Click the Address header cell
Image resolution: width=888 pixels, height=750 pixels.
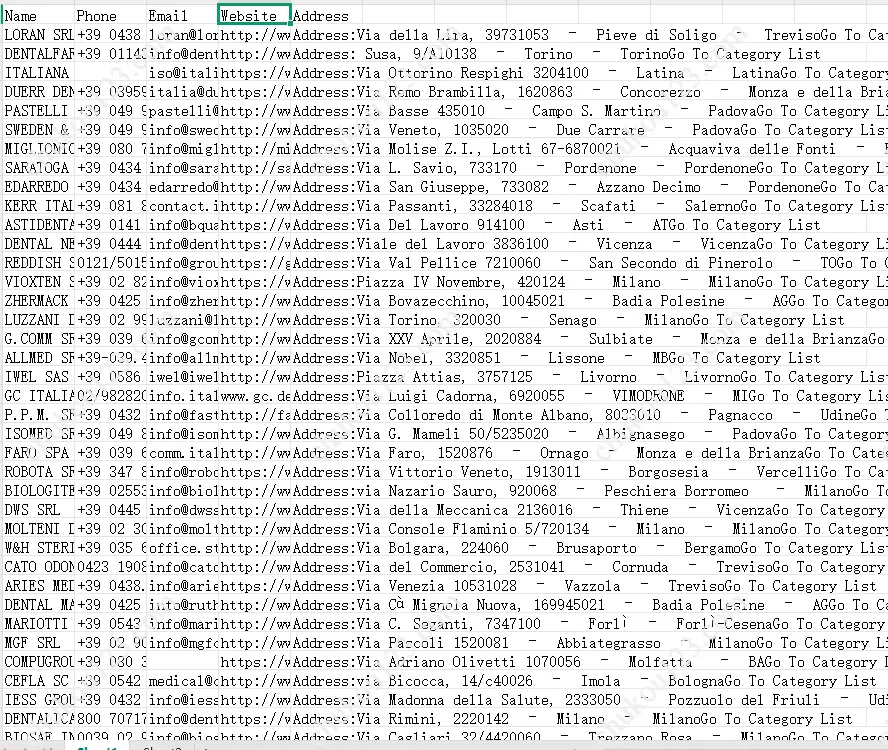[x=321, y=16]
